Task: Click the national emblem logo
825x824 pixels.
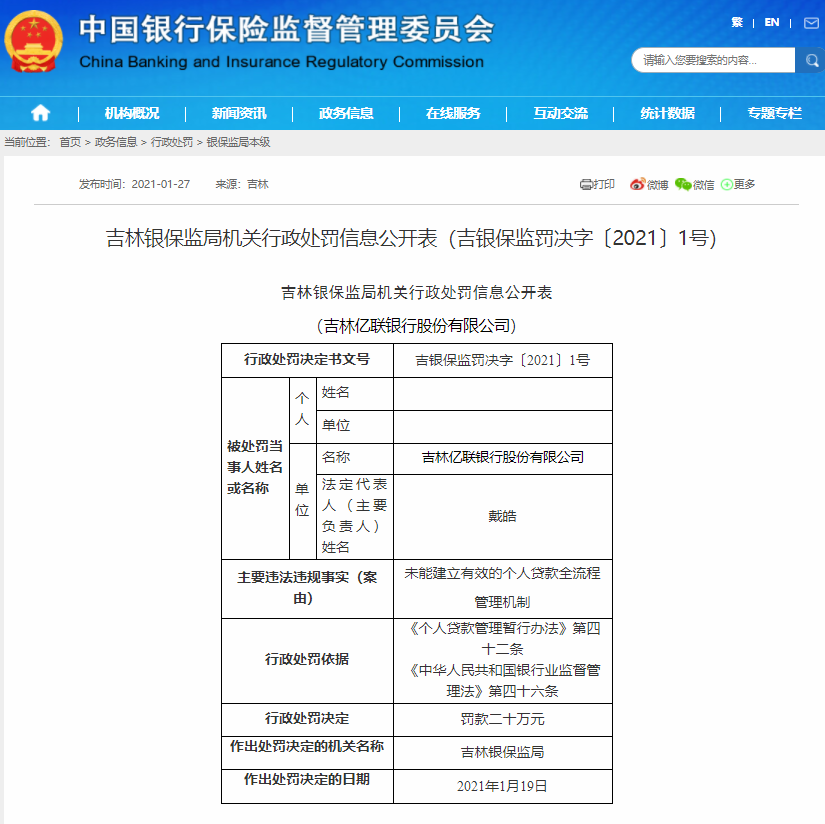Action: click(34, 41)
